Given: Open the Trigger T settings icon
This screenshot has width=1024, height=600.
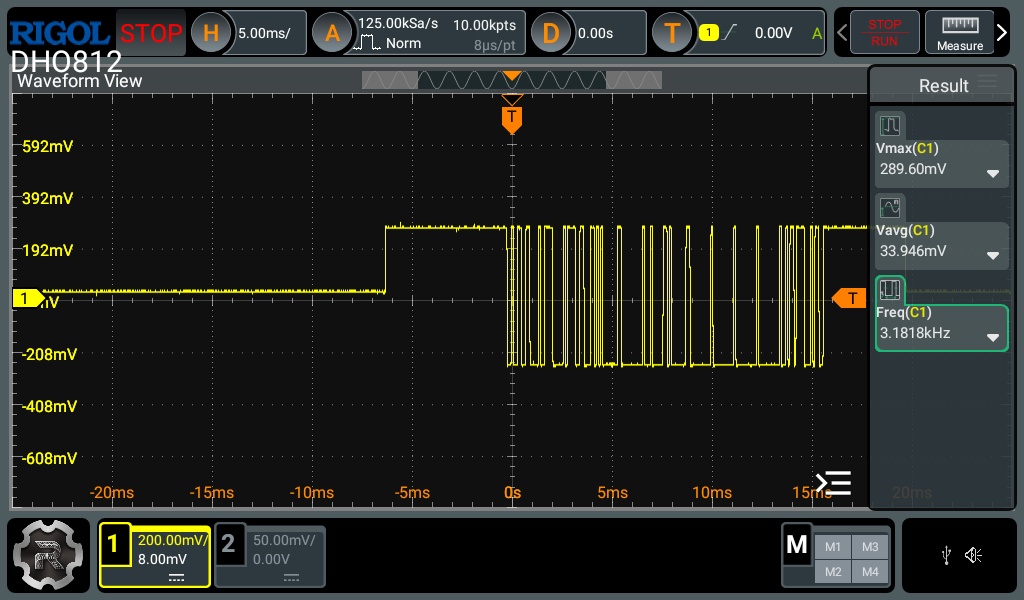Looking at the screenshot, I should pyautogui.click(x=672, y=33).
